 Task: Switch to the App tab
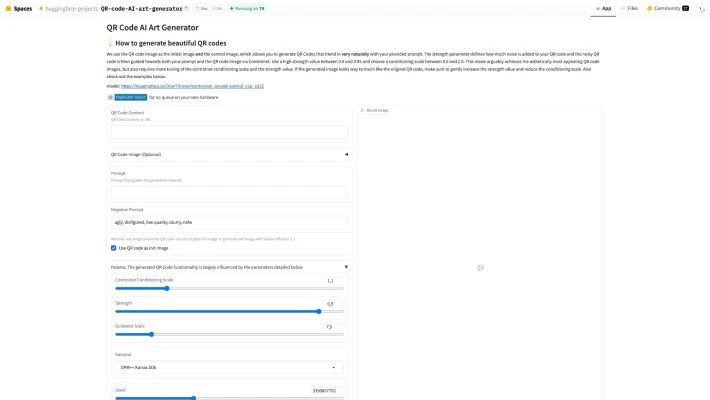pyautogui.click(x=603, y=8)
